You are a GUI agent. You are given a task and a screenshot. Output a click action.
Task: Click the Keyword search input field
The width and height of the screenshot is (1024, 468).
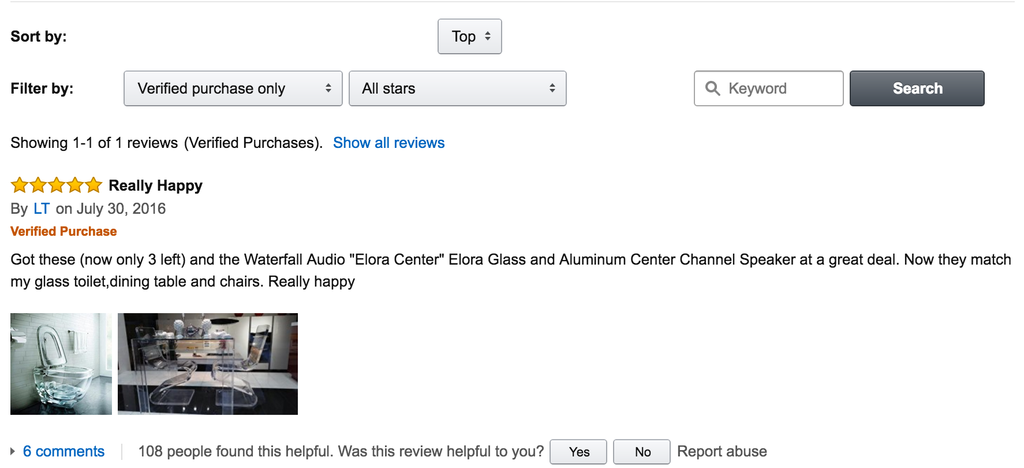769,89
